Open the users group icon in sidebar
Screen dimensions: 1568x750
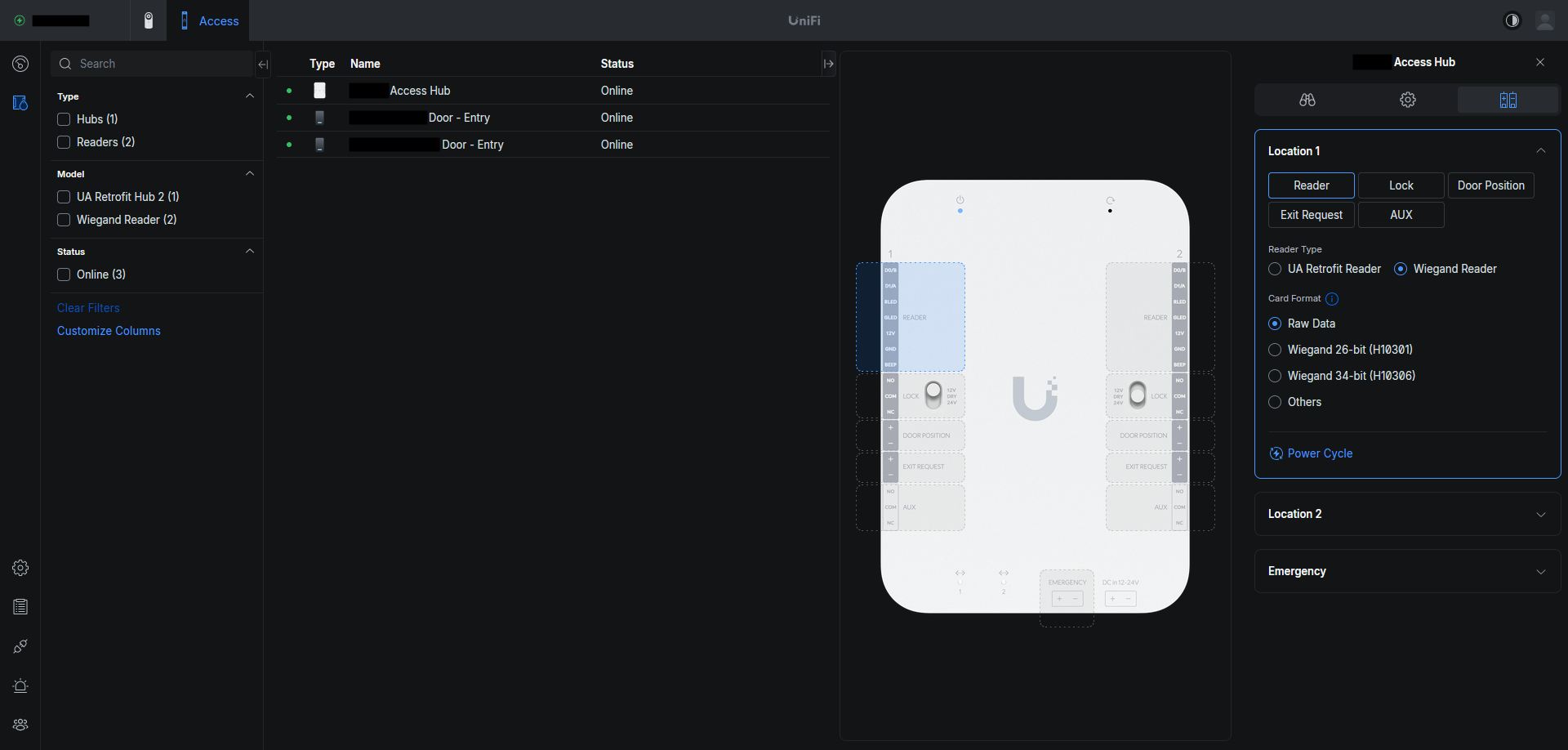click(x=20, y=725)
